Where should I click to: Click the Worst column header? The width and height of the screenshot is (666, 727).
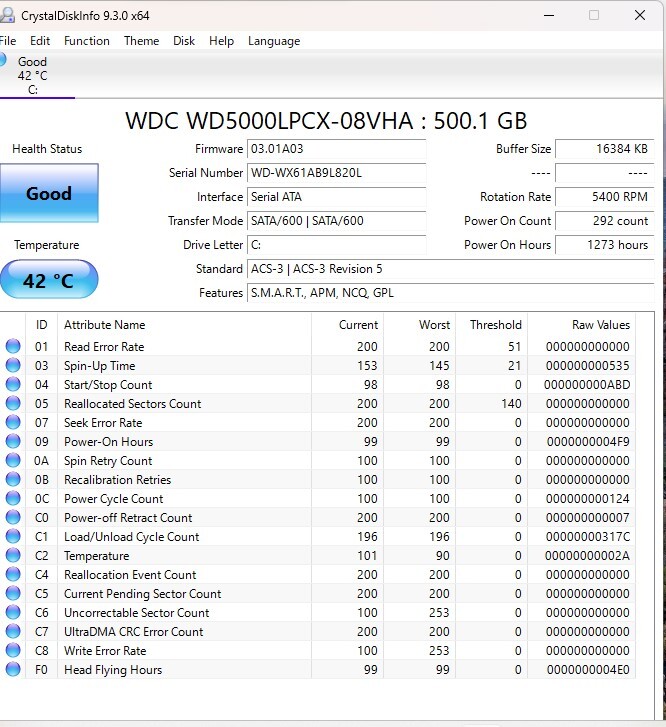click(420, 325)
